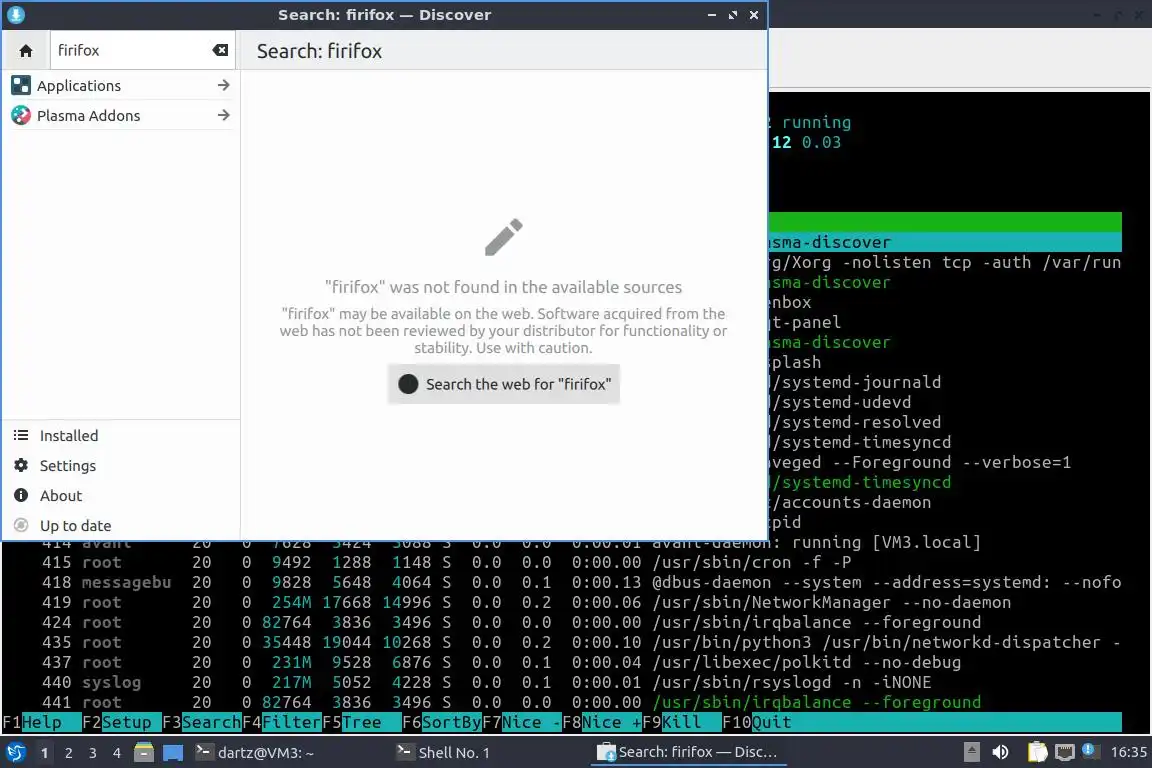Viewport: 1152px width, 768px height.
Task: Select PID 441 irqbalance row
Action: [x=561, y=702]
